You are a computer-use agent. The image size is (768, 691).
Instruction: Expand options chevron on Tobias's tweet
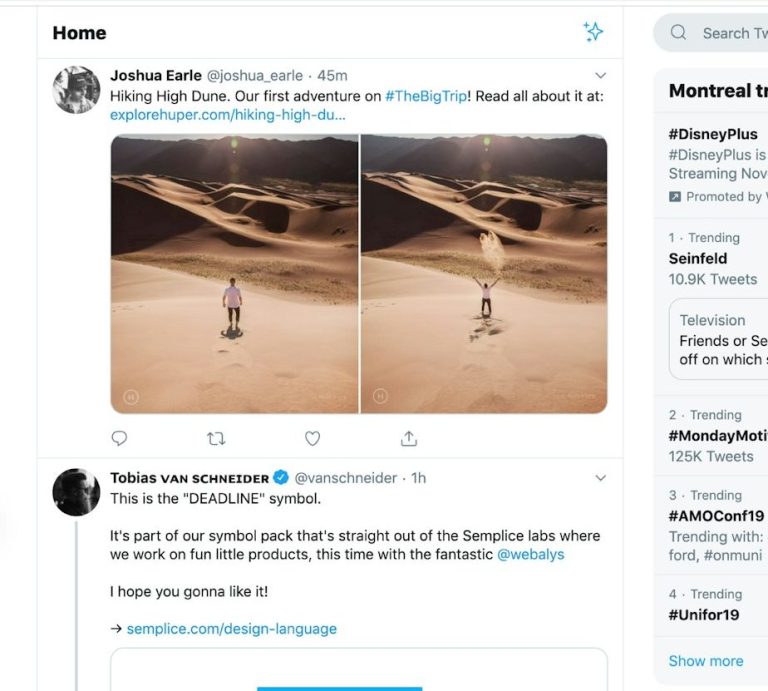pyautogui.click(x=600, y=478)
